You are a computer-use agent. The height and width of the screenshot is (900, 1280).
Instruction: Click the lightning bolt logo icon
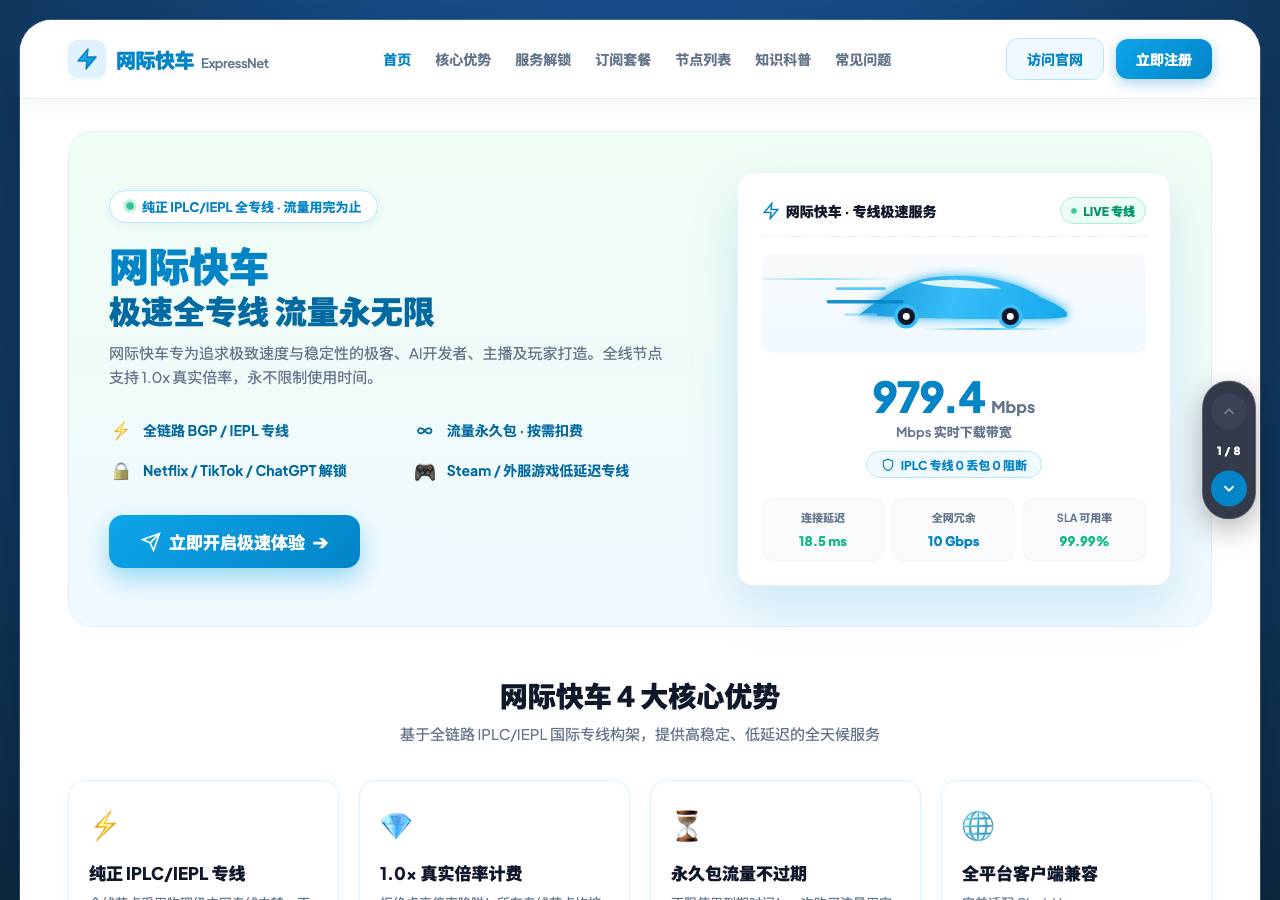tap(87, 59)
